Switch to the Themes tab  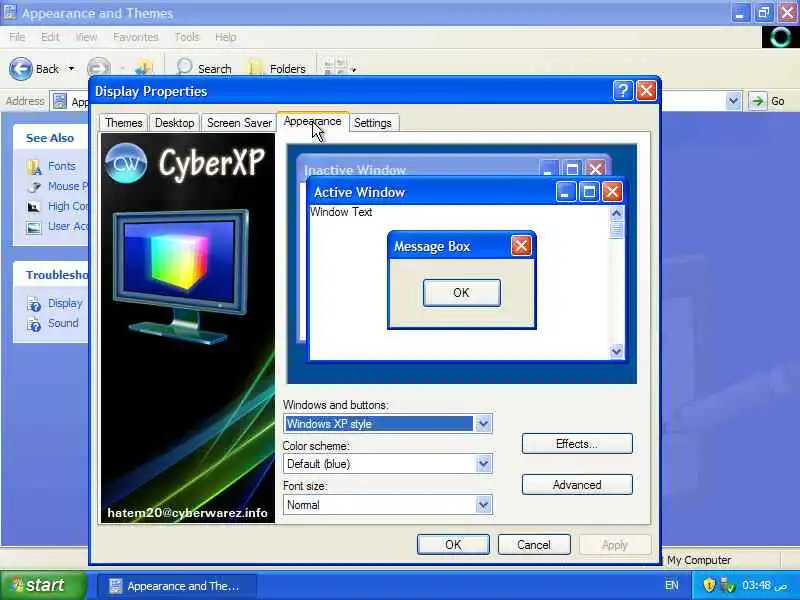click(123, 123)
